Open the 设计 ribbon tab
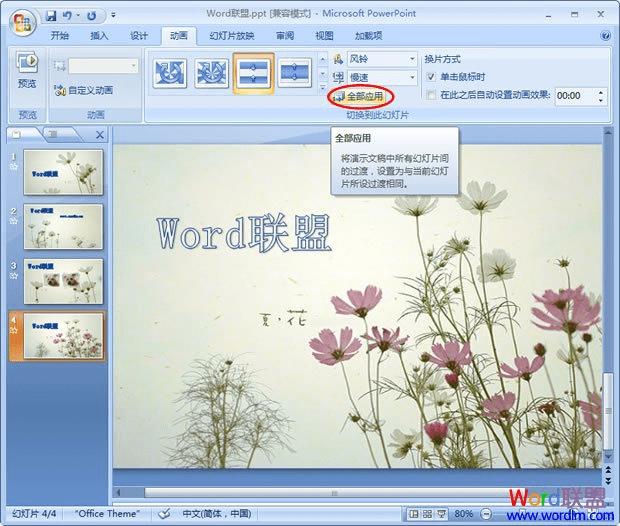Viewport: 620px width, 526px height. [139, 36]
